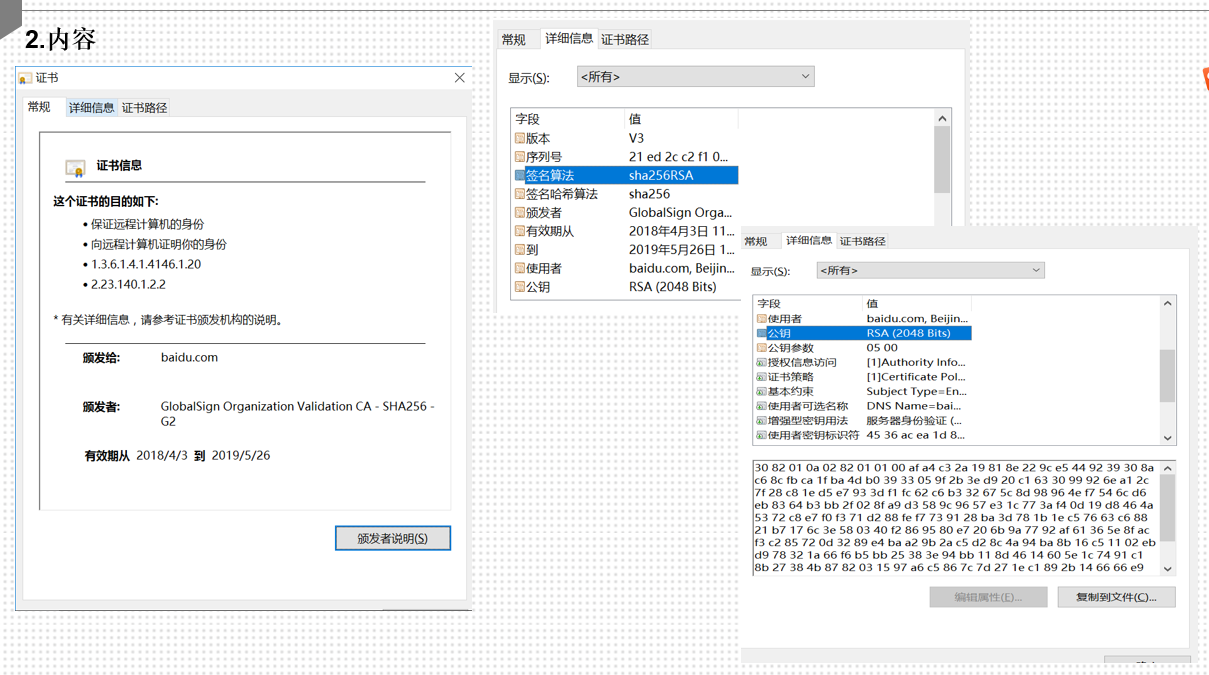Viewport: 1209px width, 675px height.
Task: Select the 颁发者 field icon
Action: pyautogui.click(x=520, y=212)
